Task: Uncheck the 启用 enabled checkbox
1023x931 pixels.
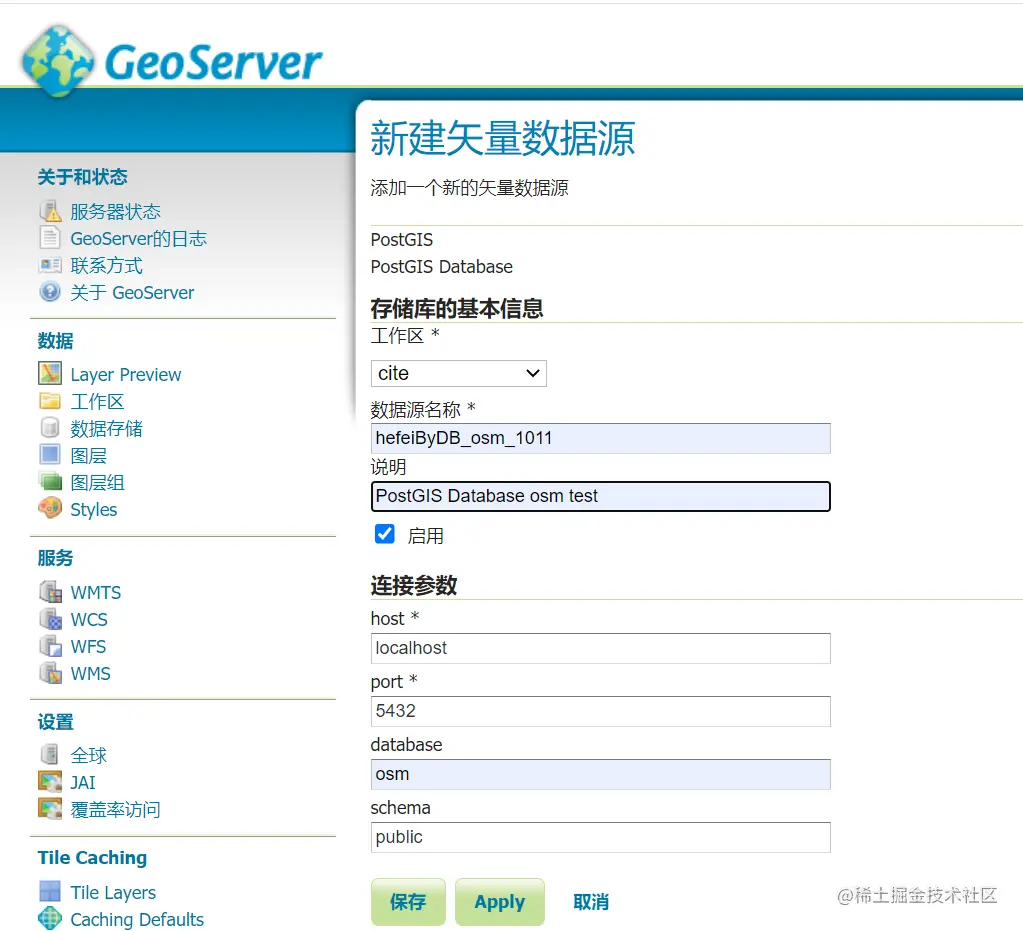Action: click(385, 534)
